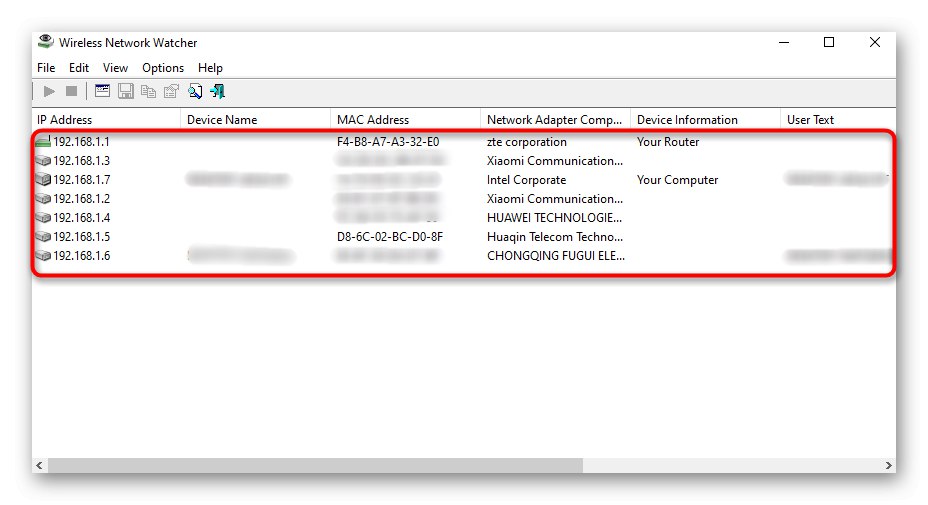Click the scrollbar right arrow
The image size is (928, 505).
click(888, 465)
